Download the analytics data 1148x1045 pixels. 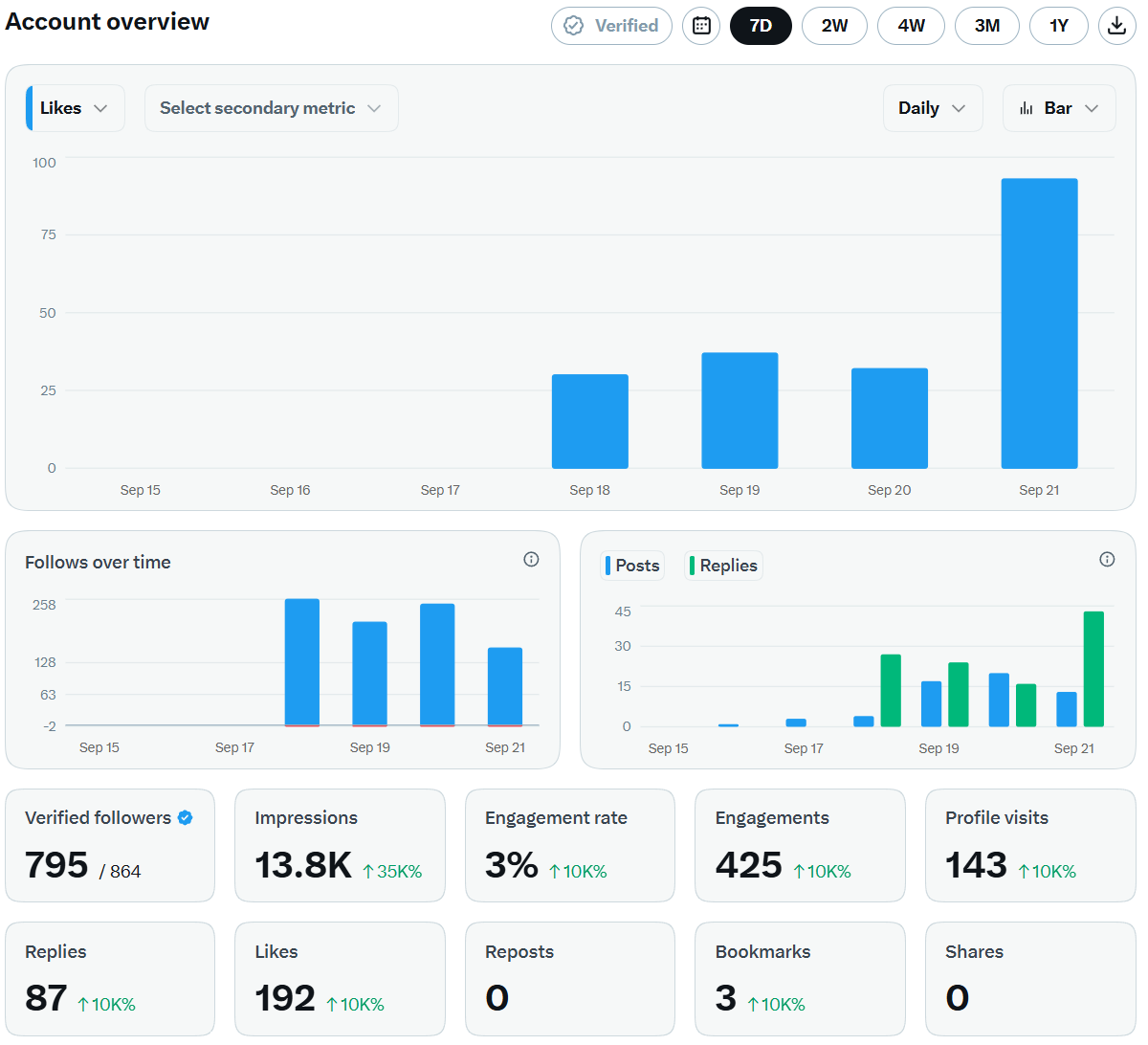click(1116, 26)
